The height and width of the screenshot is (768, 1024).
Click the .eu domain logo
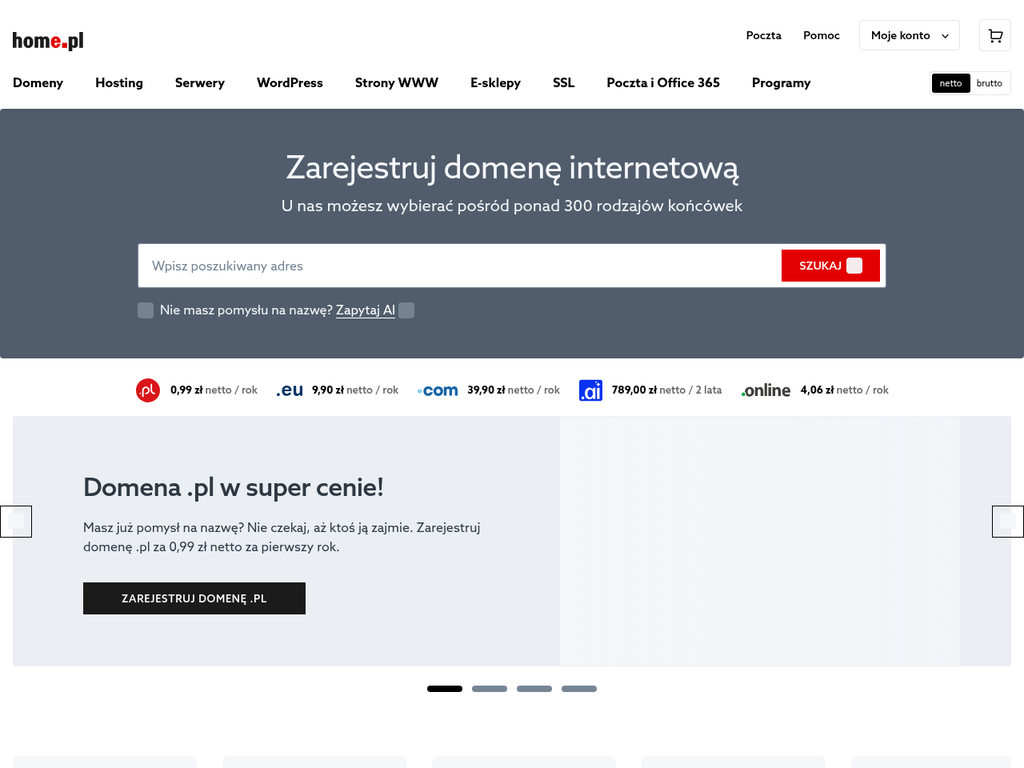pos(289,391)
